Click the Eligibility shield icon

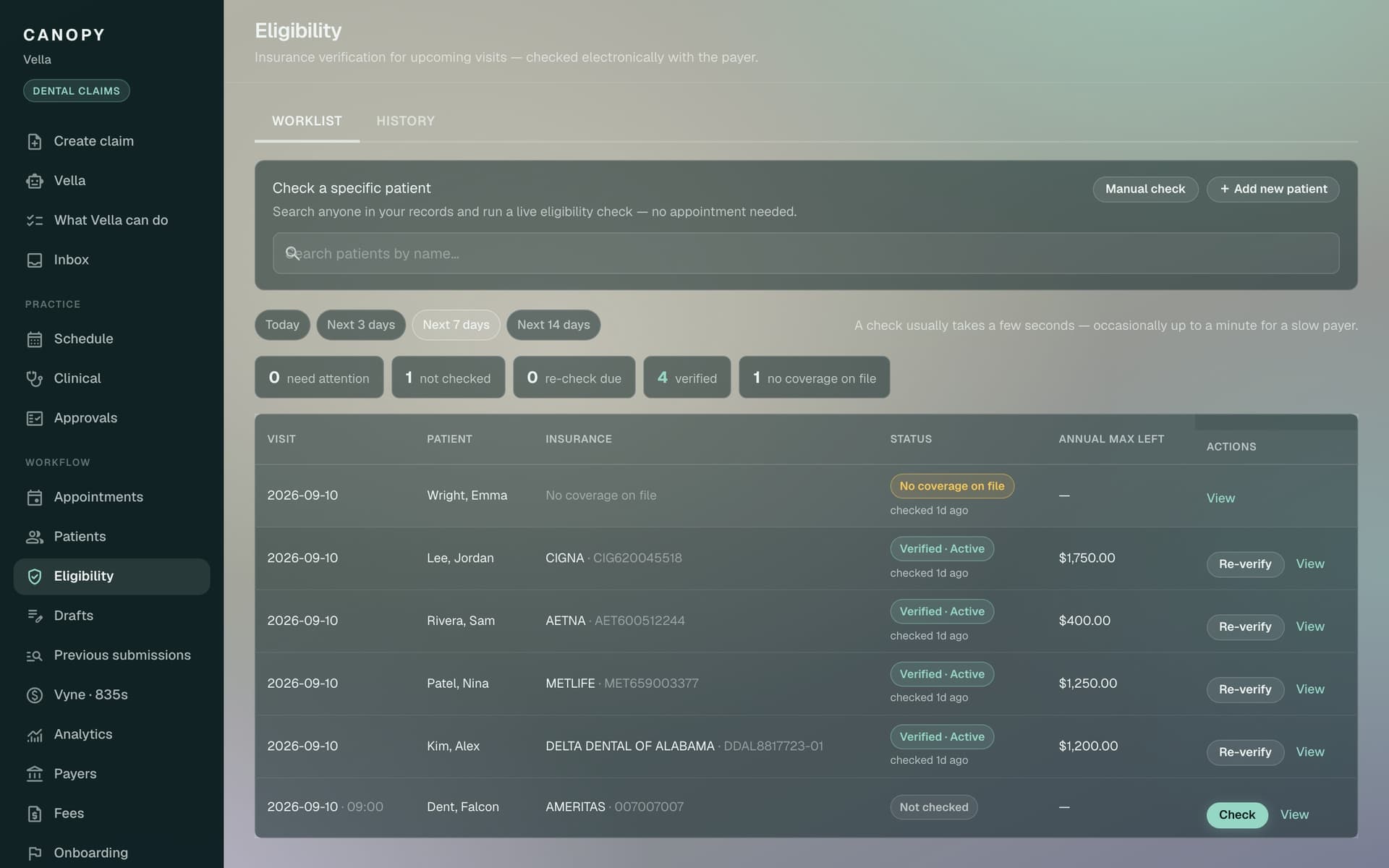click(x=35, y=576)
